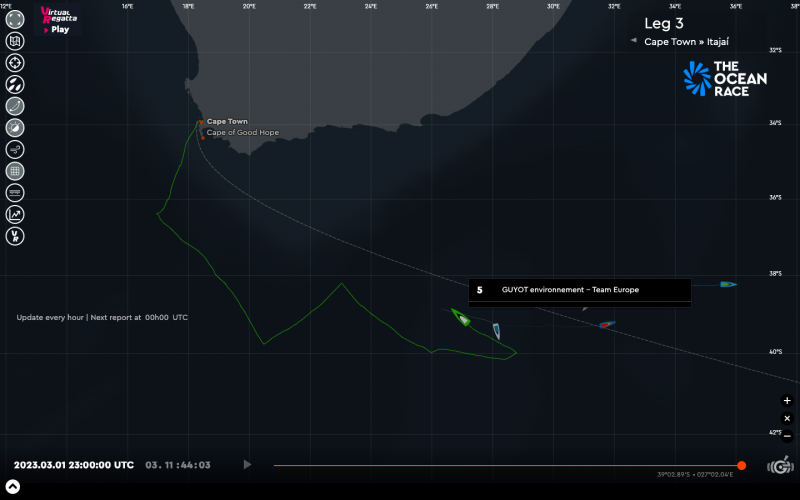Click the horizontal lines sidebar icon
Screen dimensions: 800x500
15,192
